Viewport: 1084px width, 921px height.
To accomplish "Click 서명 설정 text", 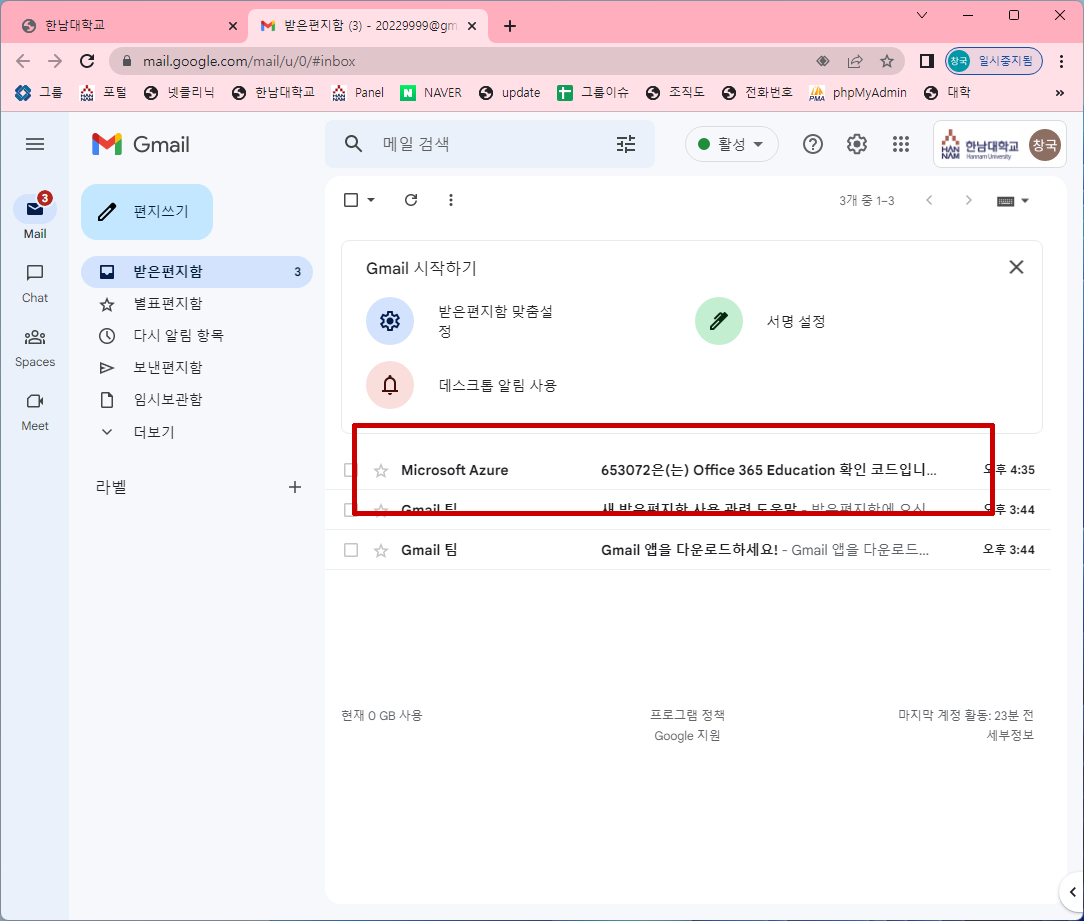I will 796,322.
